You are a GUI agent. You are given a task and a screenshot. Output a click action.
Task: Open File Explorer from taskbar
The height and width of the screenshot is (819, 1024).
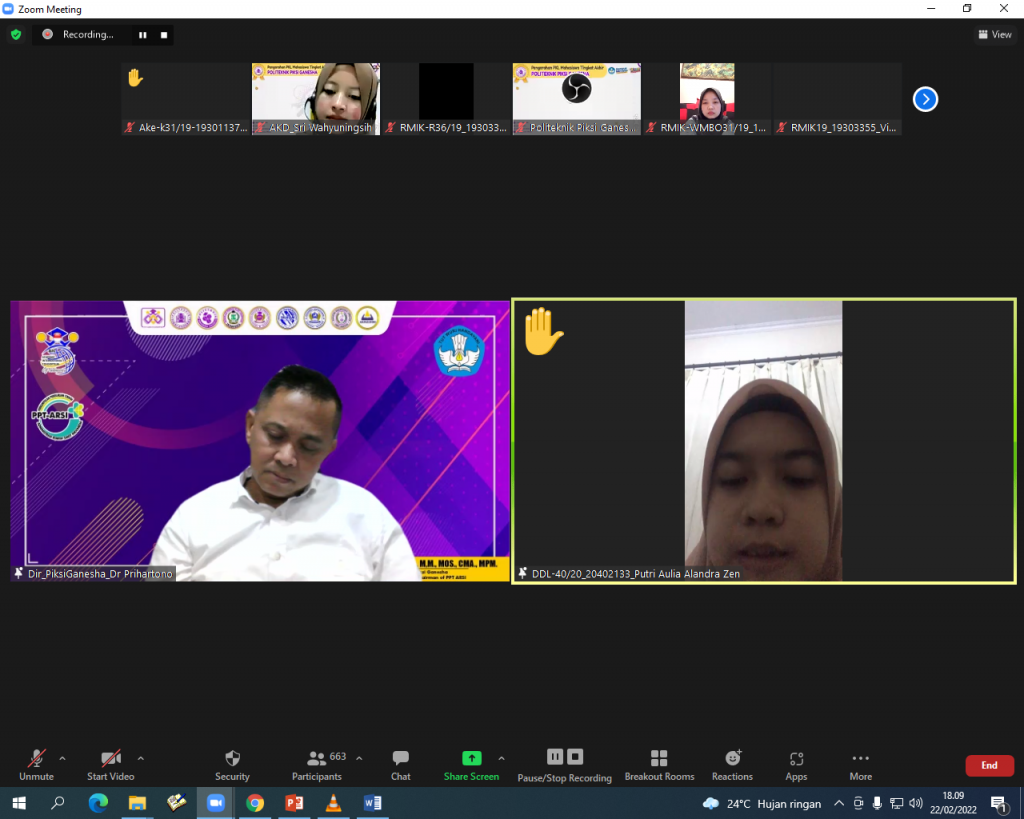pos(137,803)
